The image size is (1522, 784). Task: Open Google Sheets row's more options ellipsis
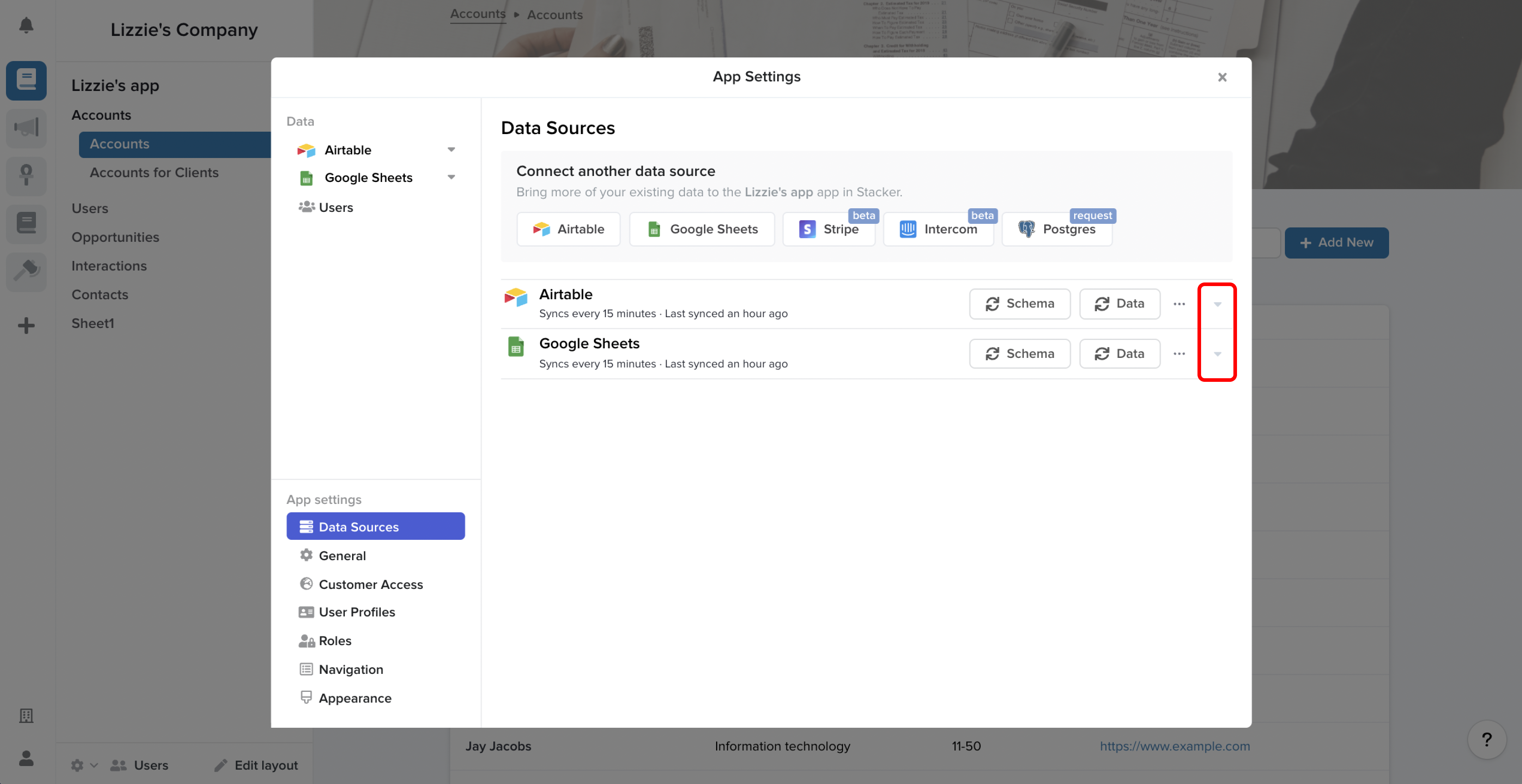1179,353
